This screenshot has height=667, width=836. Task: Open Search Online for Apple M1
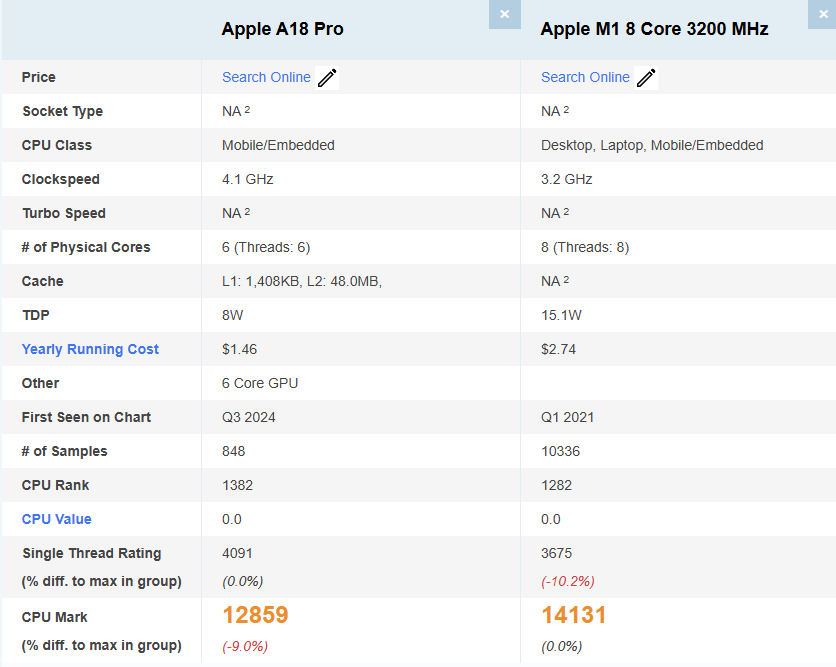point(585,77)
